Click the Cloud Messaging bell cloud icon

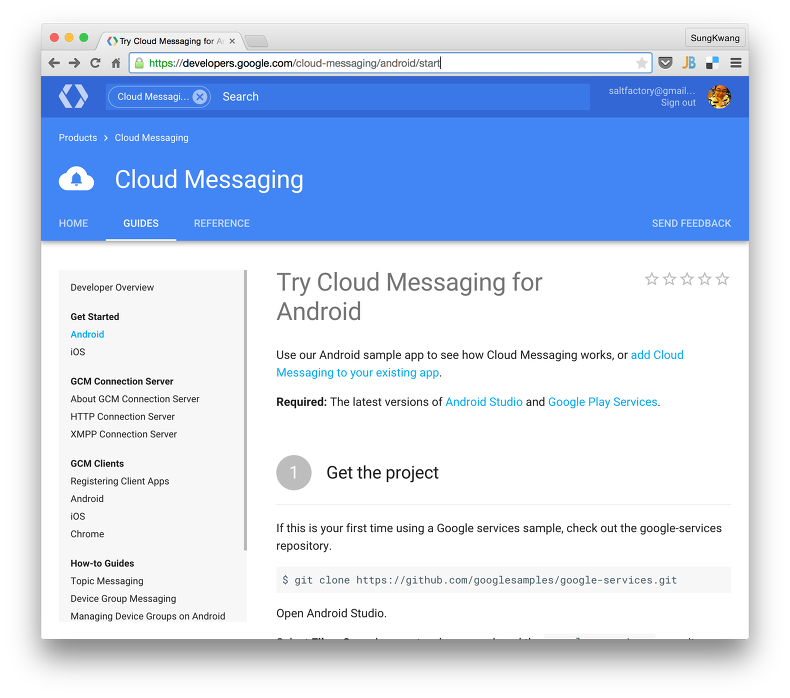click(x=77, y=179)
